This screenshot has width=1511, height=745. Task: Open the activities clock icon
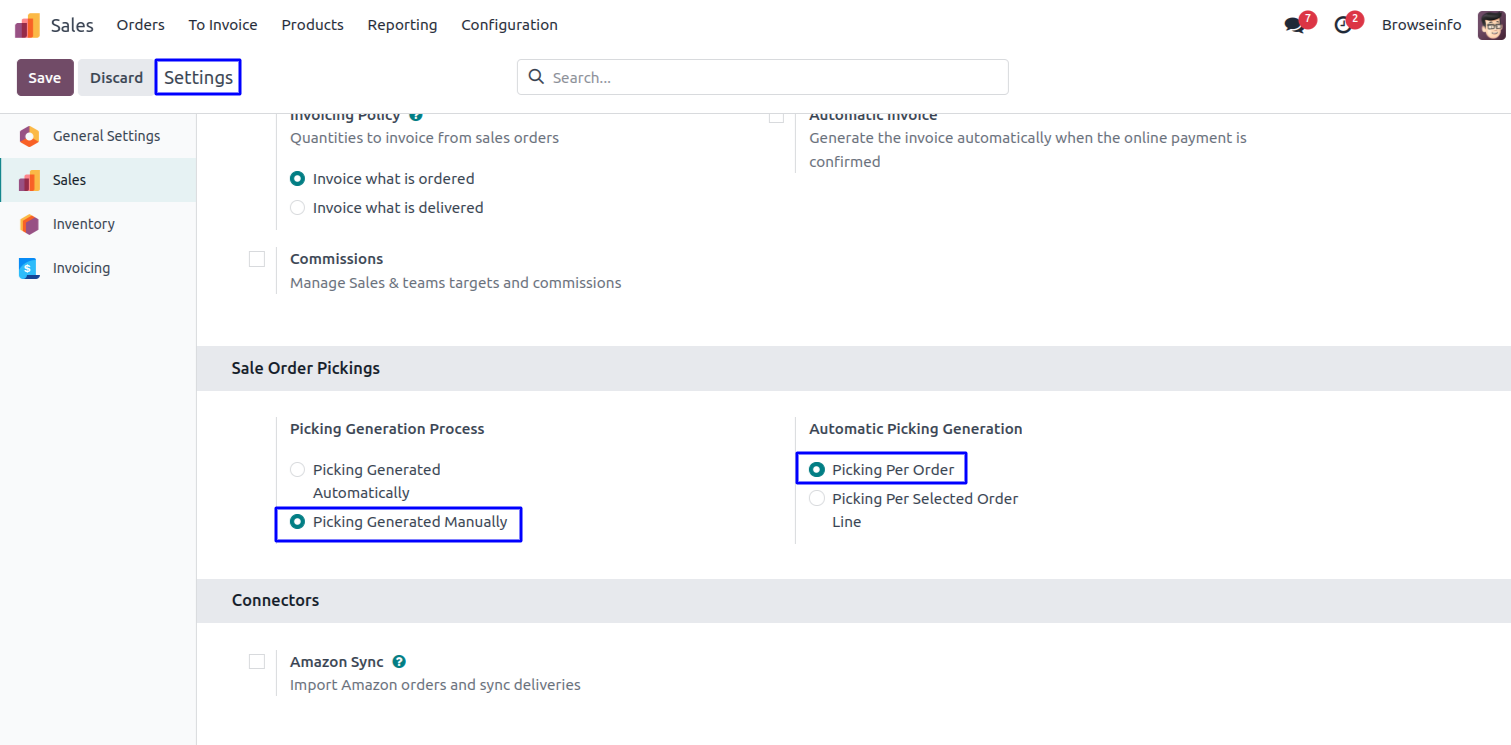click(1343, 25)
